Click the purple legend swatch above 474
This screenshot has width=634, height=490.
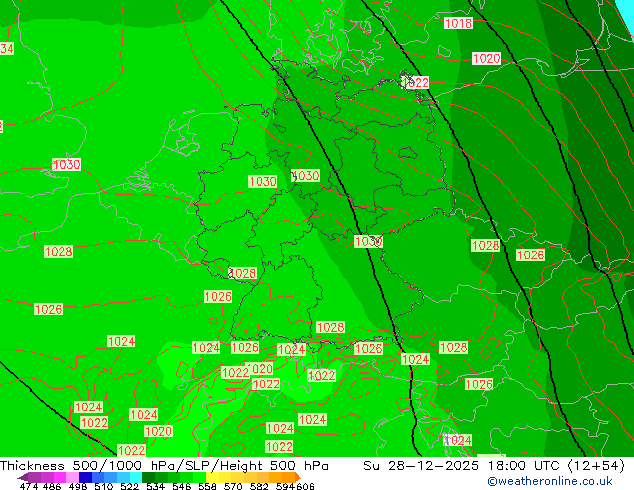pos(34,477)
